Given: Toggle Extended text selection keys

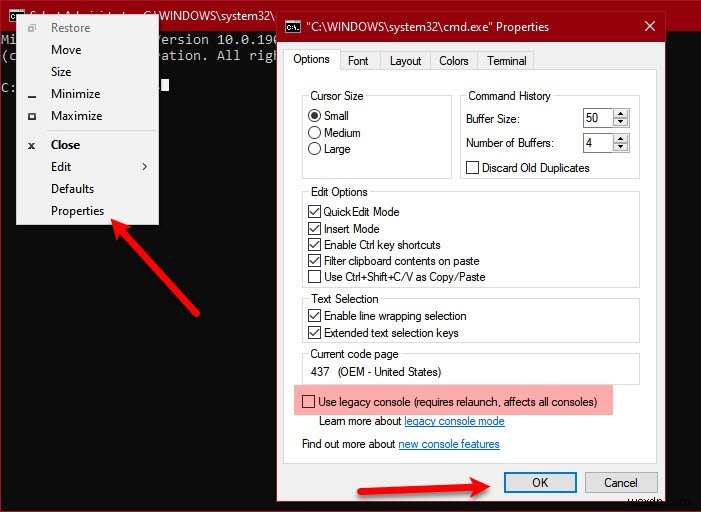Looking at the screenshot, I should tap(314, 333).
